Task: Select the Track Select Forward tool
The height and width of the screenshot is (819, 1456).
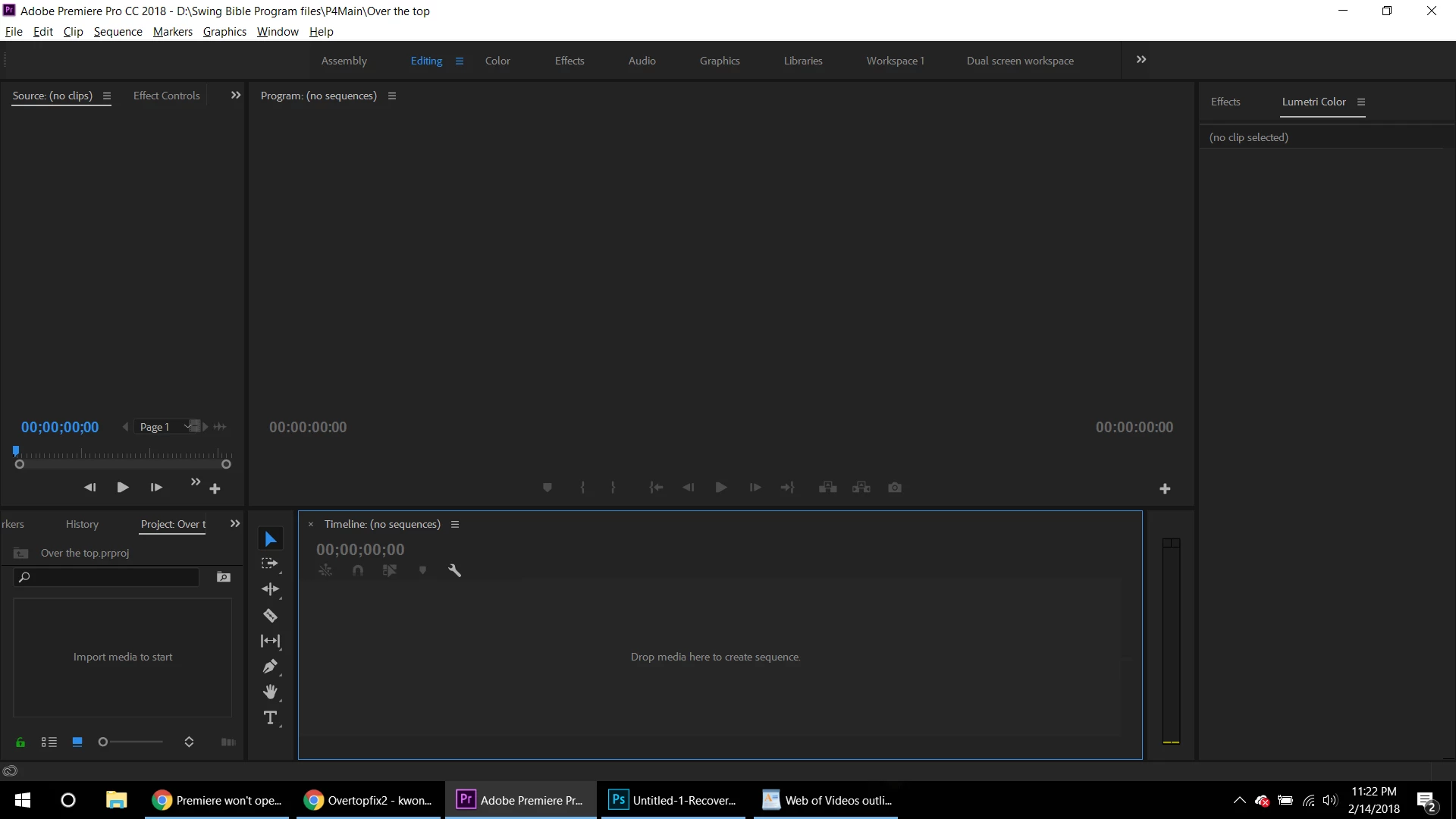Action: coord(270,564)
